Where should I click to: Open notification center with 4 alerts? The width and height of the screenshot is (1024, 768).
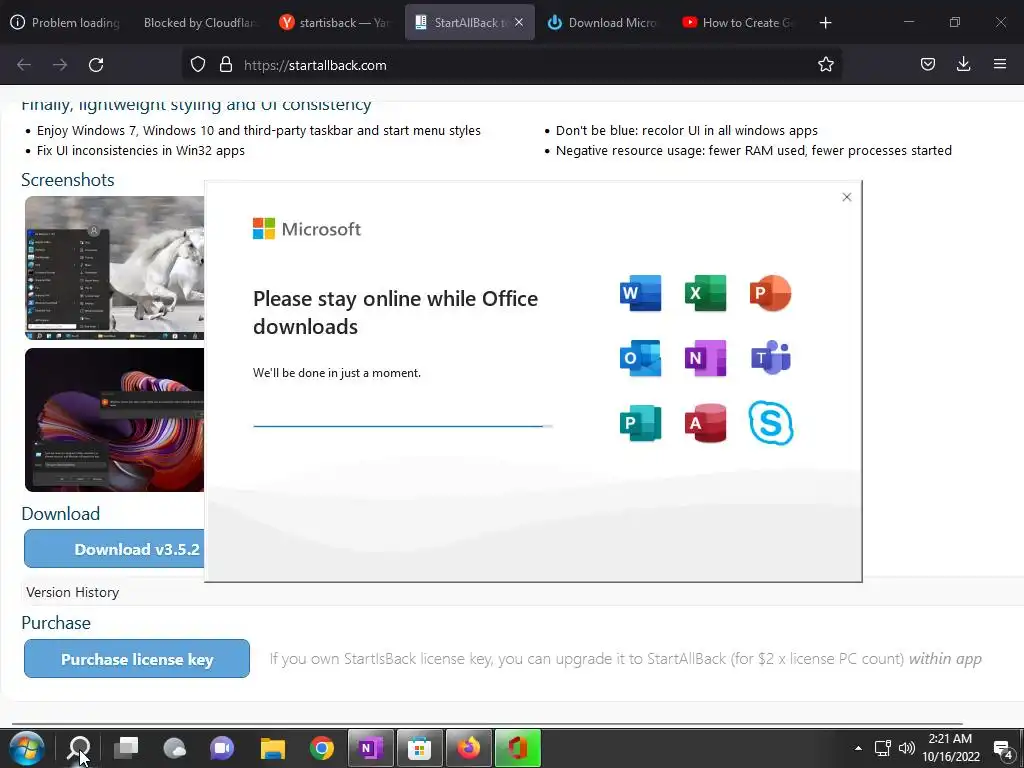pyautogui.click(x=1002, y=750)
